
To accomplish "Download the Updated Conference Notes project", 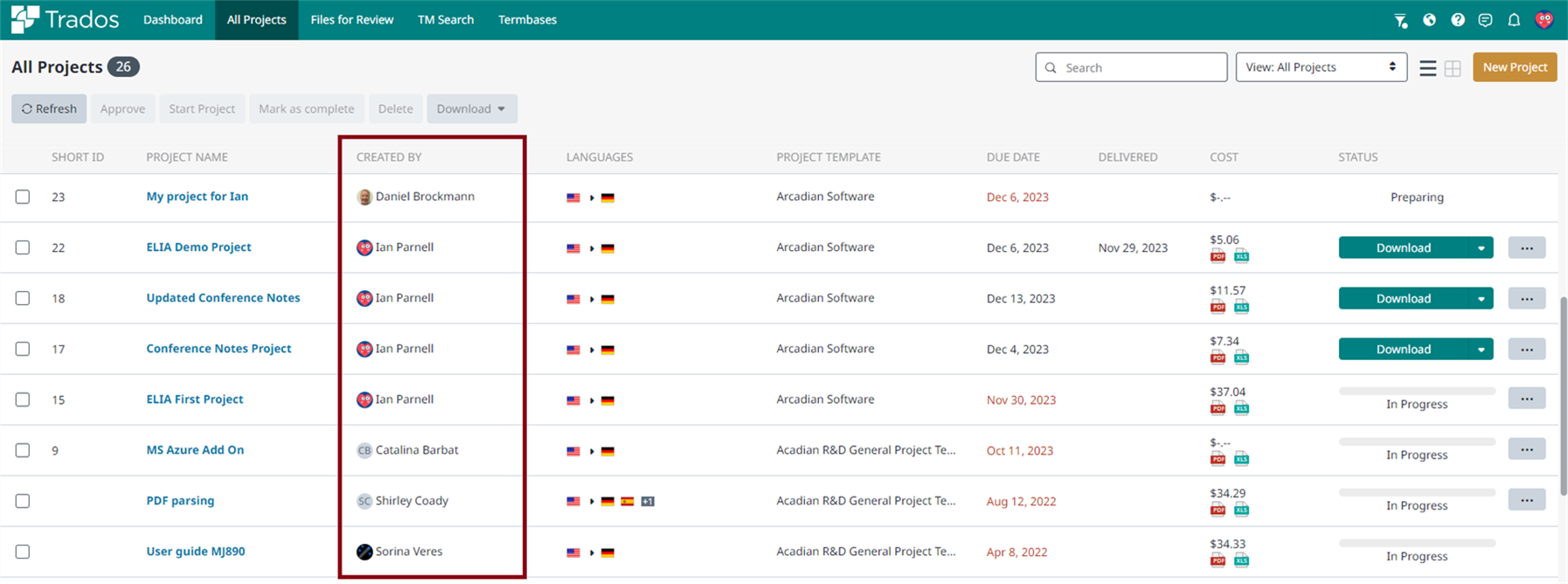I will click(1404, 299).
